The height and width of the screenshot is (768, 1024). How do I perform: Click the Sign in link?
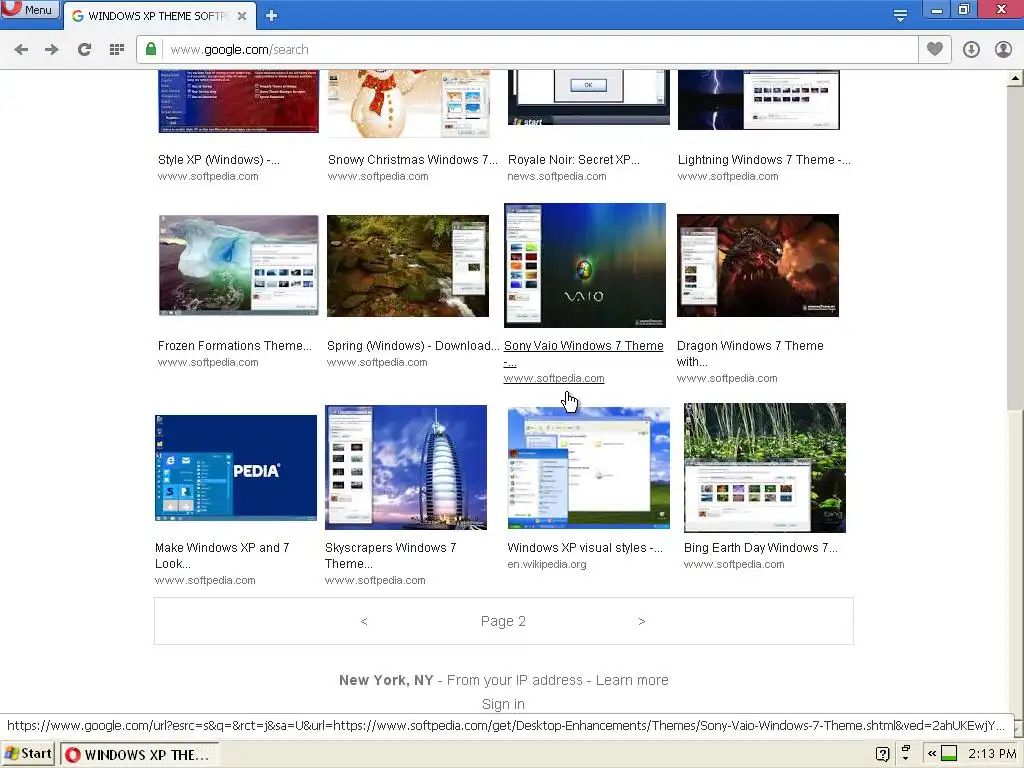[503, 705]
